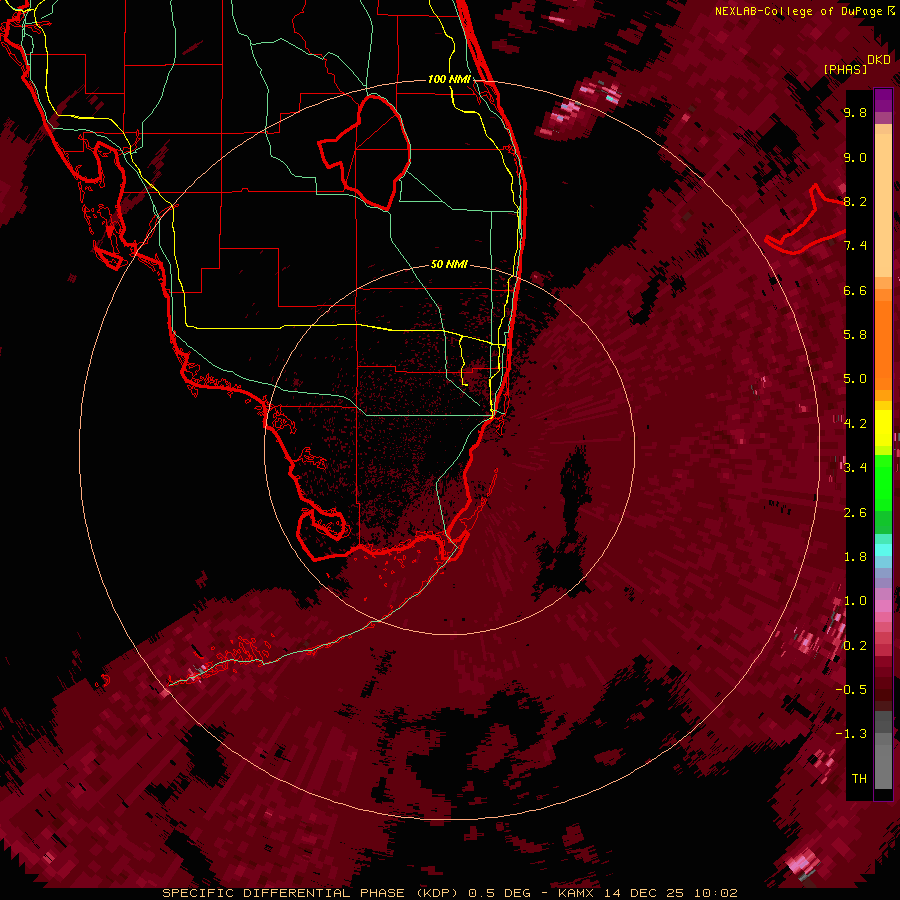Screen dimensions: 900x900
Task: Click the 2.6 scale value
Action: (855, 513)
